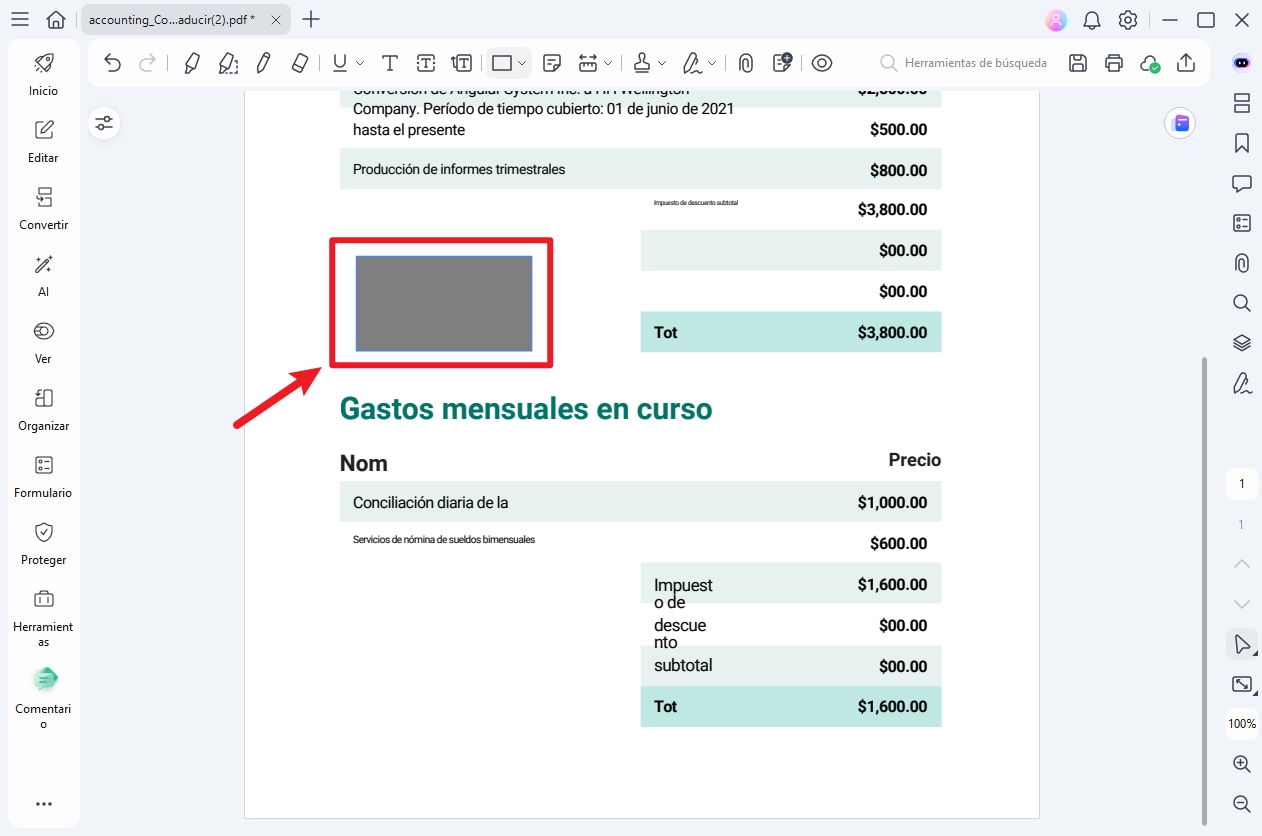
Task: Open the Layers panel in the right sidebar
Action: pos(1241,342)
